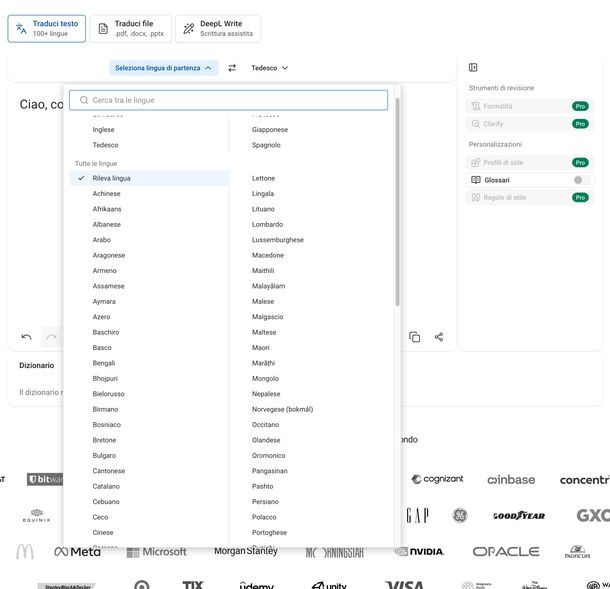Open the Traduci file tab
This screenshot has height=589, width=610.
point(130,28)
